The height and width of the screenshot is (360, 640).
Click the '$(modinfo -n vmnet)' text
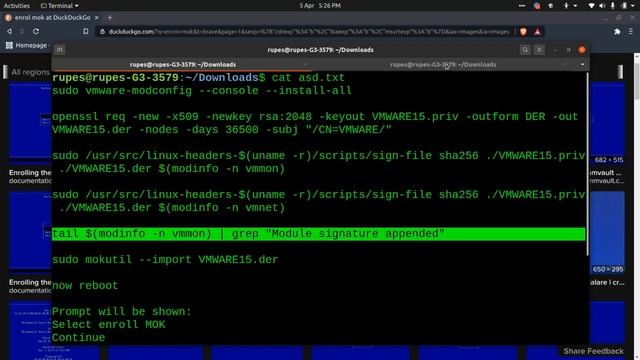[221, 208]
